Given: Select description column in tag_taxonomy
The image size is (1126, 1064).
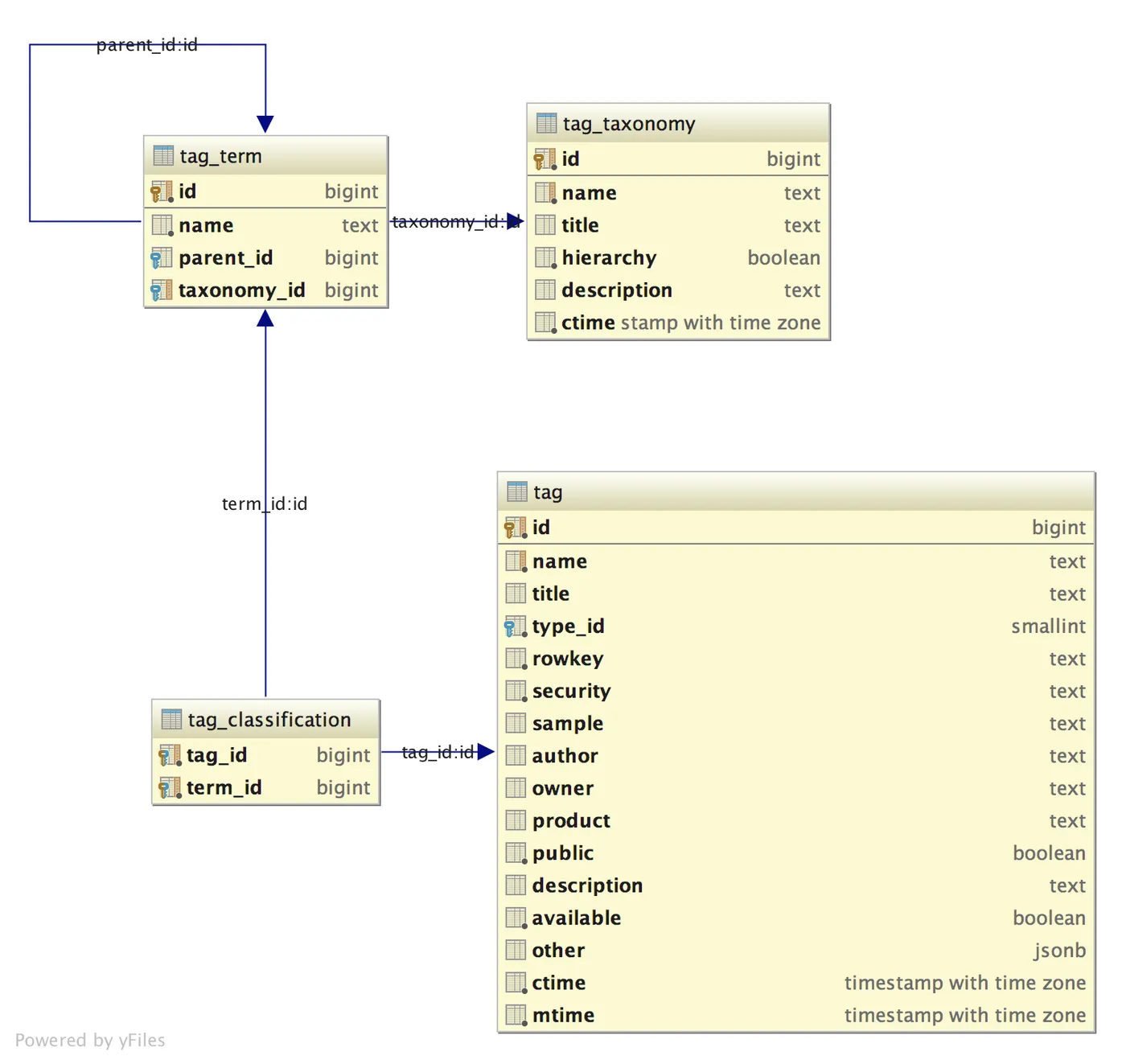Looking at the screenshot, I should [678, 290].
